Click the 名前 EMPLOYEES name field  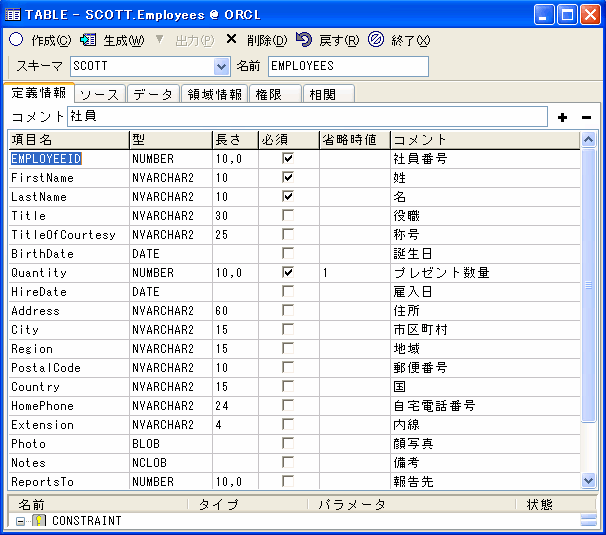348,66
